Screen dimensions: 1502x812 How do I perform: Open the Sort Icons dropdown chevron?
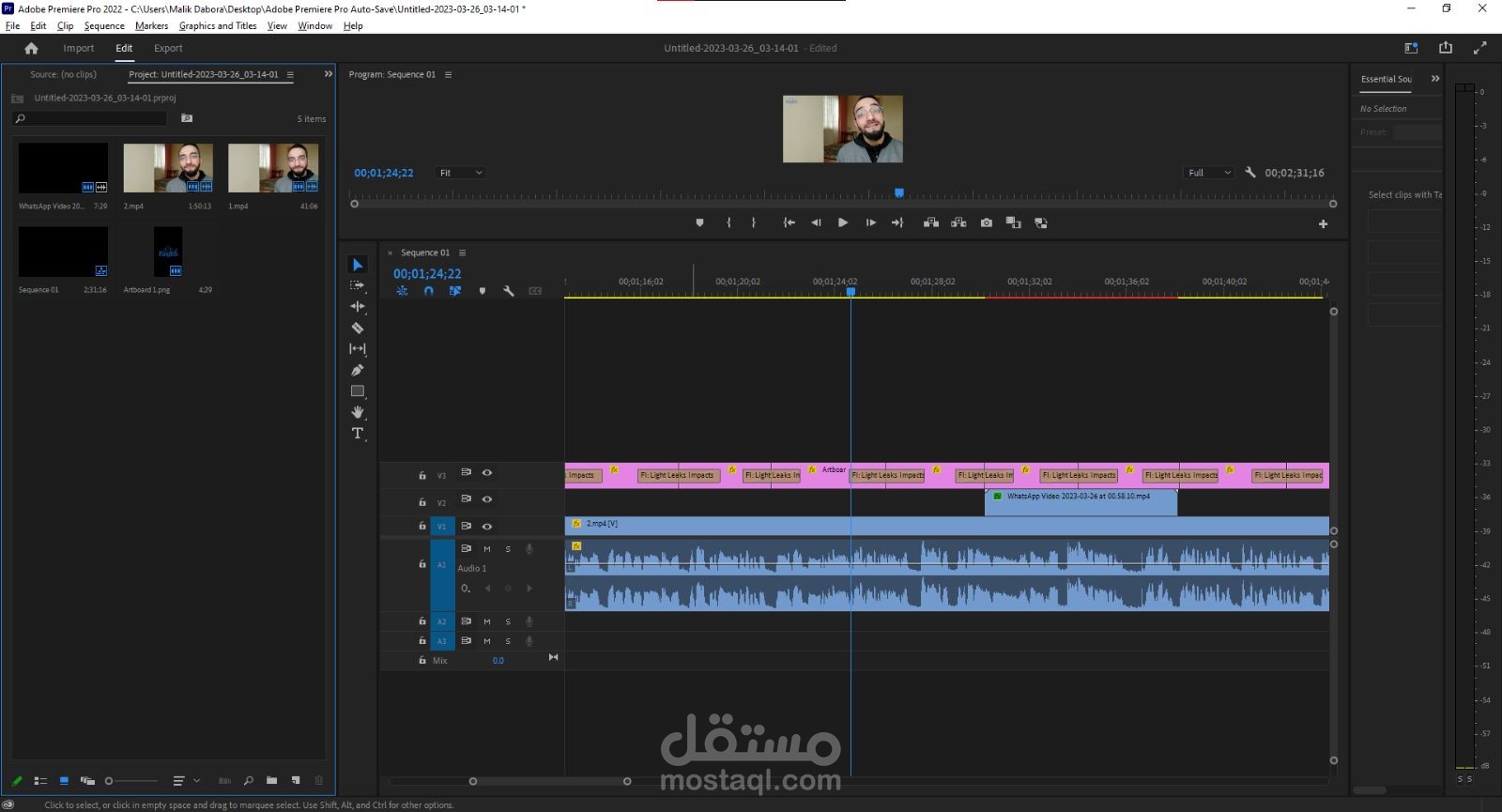click(196, 780)
